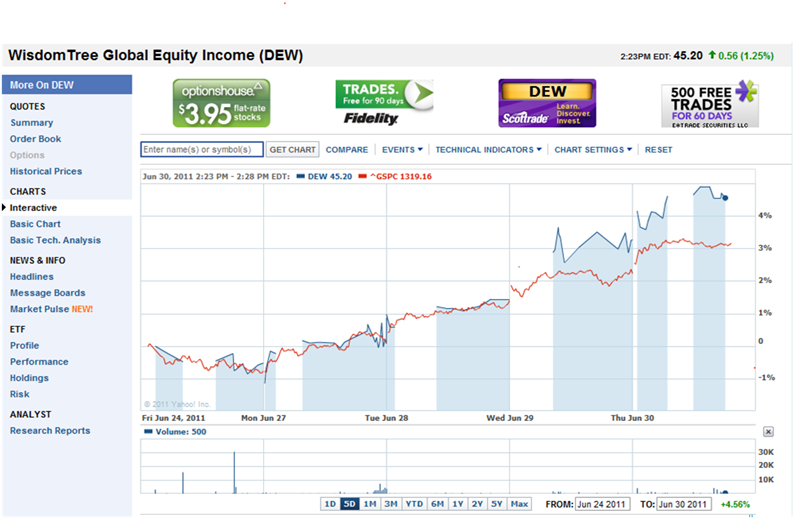Image resolution: width=800 pixels, height=519 pixels.
Task: Click the red ^GSPC legend color swatch
Action: point(362,176)
